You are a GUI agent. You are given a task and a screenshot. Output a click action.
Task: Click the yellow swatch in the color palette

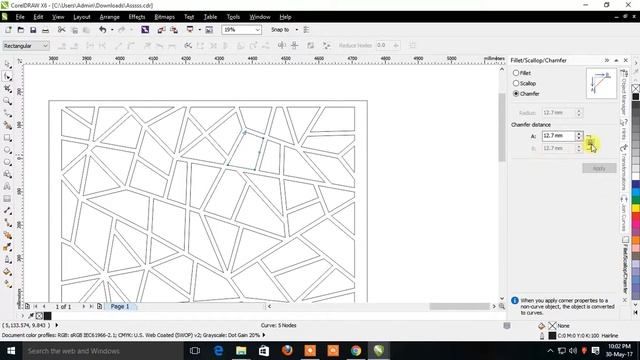tap(636, 209)
